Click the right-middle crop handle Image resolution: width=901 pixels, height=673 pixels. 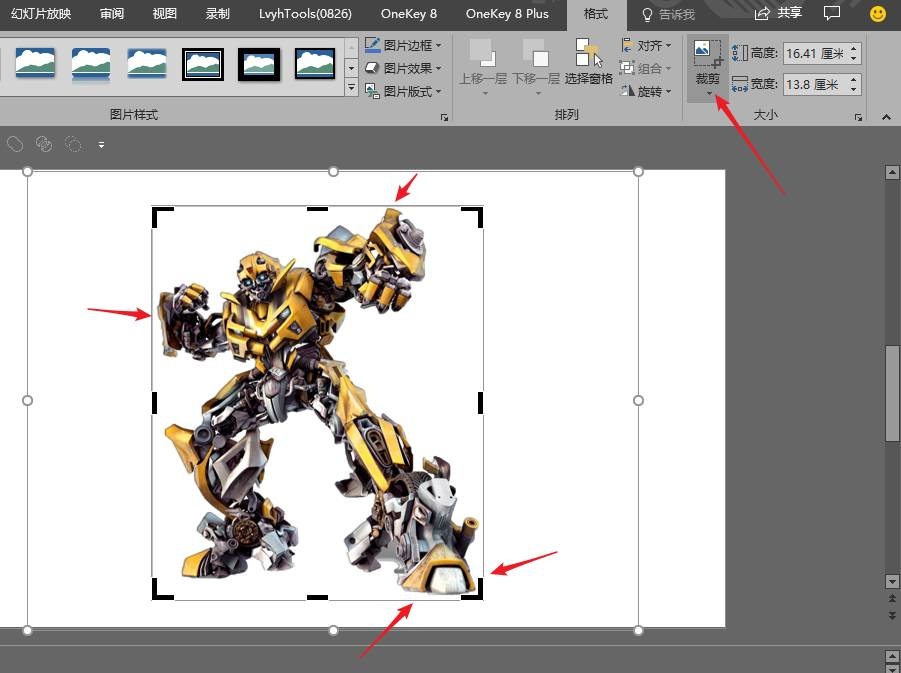(x=480, y=403)
